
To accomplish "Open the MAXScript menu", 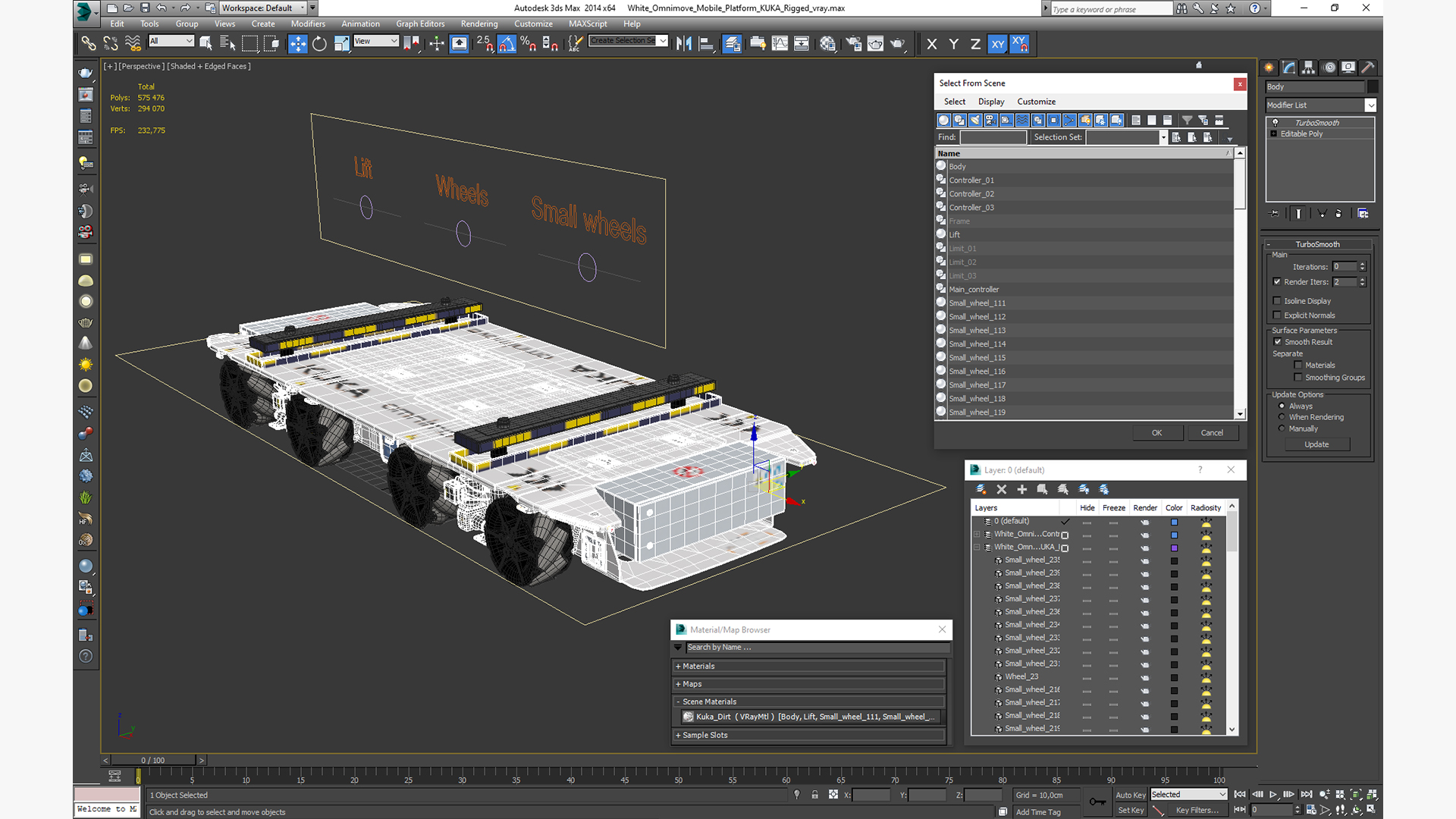I will tap(588, 24).
